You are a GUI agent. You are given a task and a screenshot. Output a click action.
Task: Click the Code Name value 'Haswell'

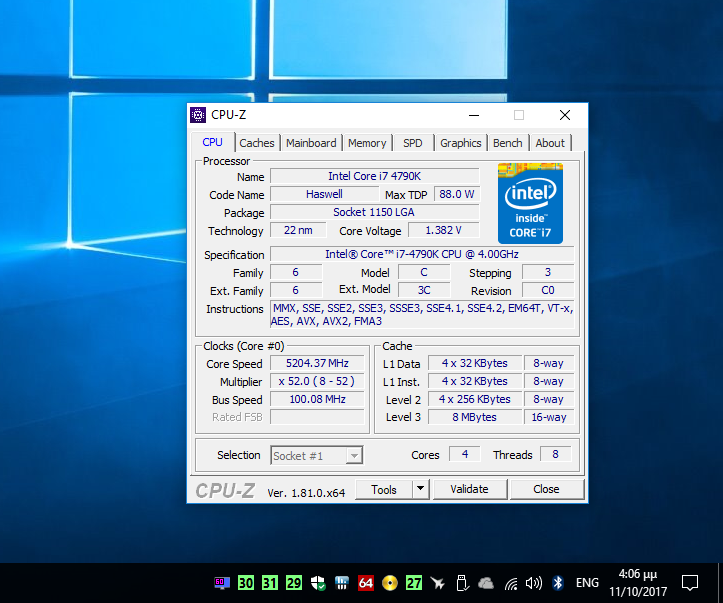tap(324, 194)
